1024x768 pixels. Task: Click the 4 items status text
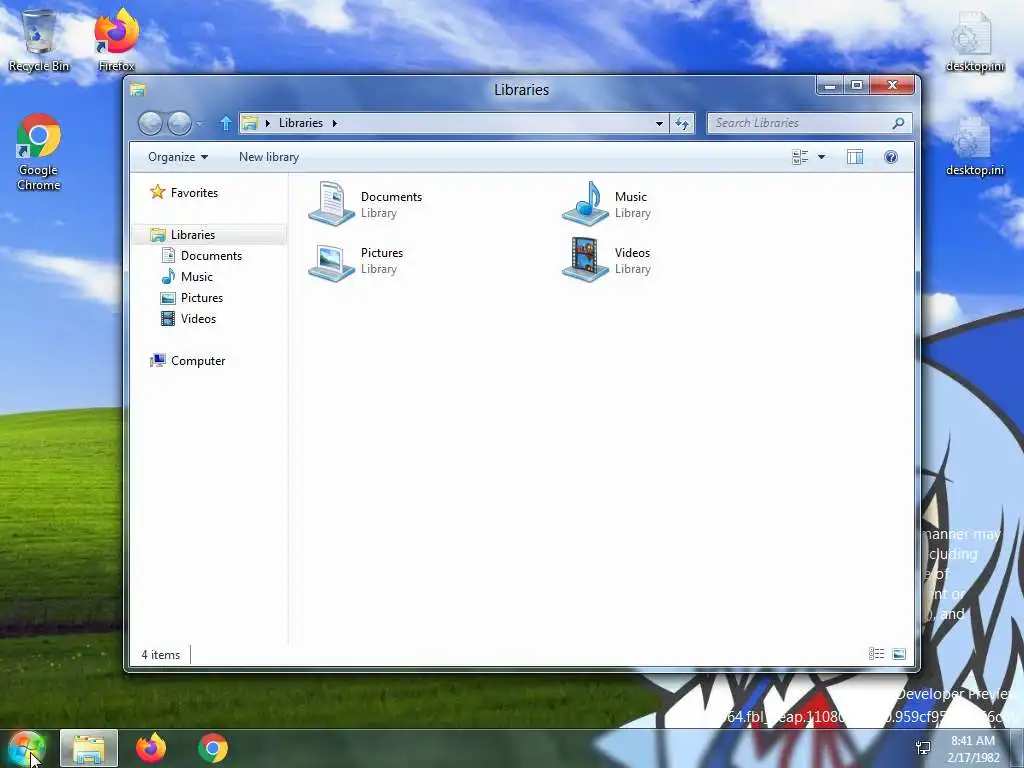[x=161, y=654]
